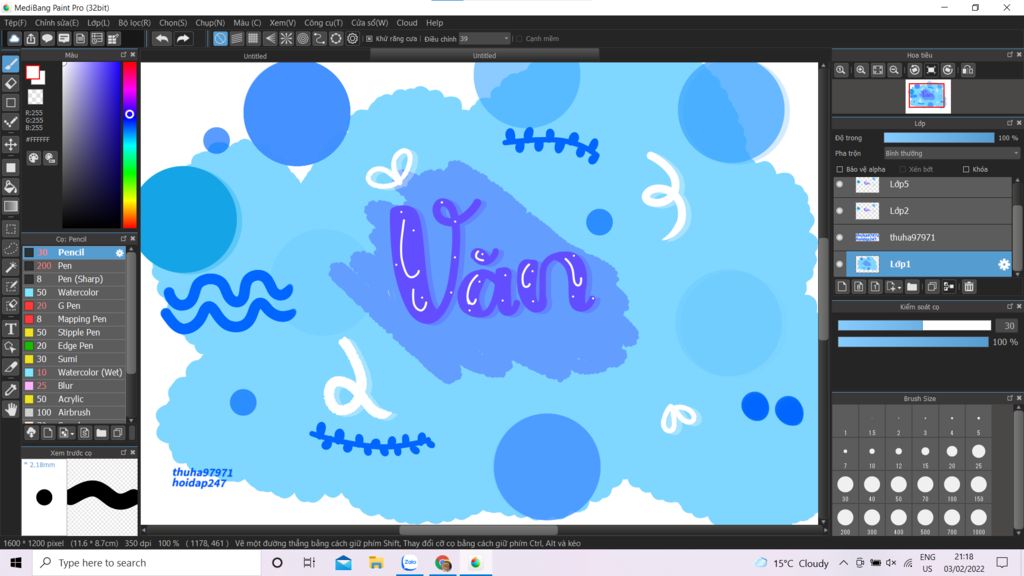Screen dimensions: 1024x576
Task: Enable grid (crisscross) snap guide
Action: (253, 39)
